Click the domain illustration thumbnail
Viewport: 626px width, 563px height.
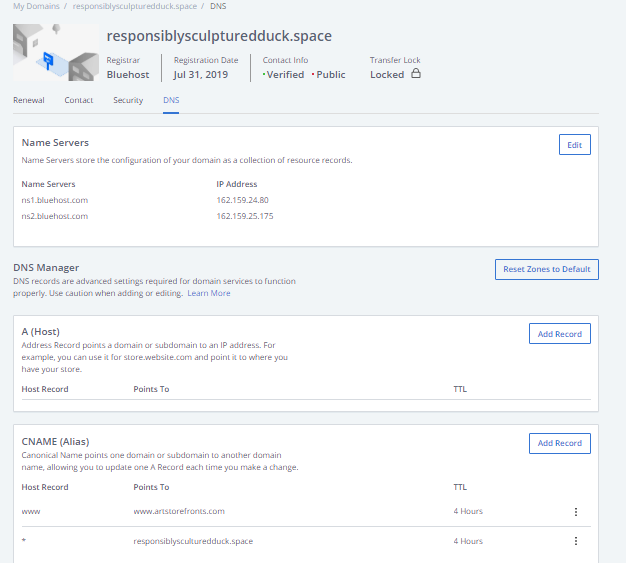56,52
